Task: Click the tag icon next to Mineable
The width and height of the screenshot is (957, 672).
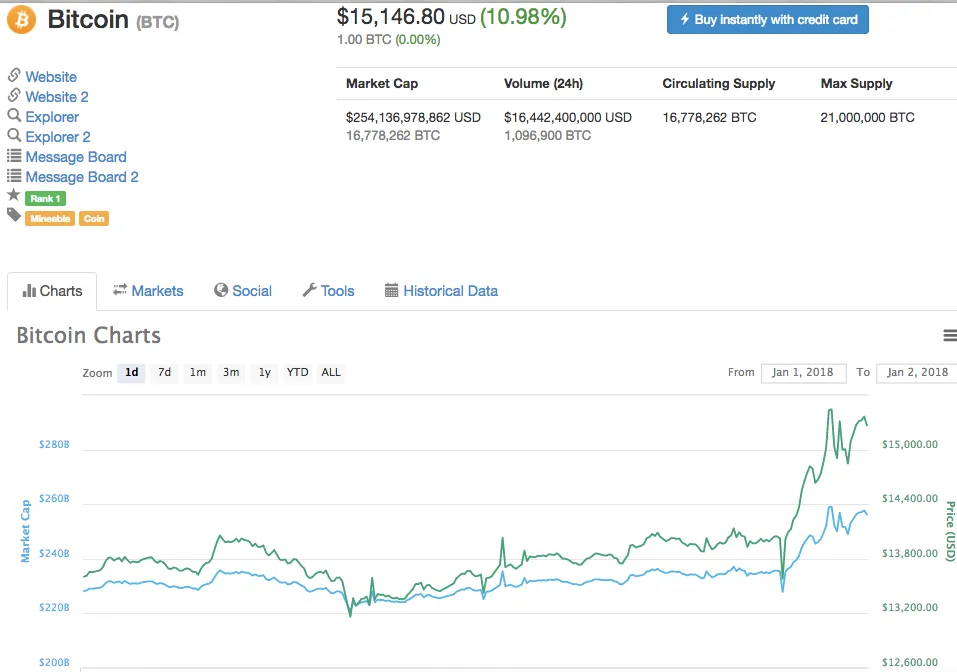Action: 14,215
